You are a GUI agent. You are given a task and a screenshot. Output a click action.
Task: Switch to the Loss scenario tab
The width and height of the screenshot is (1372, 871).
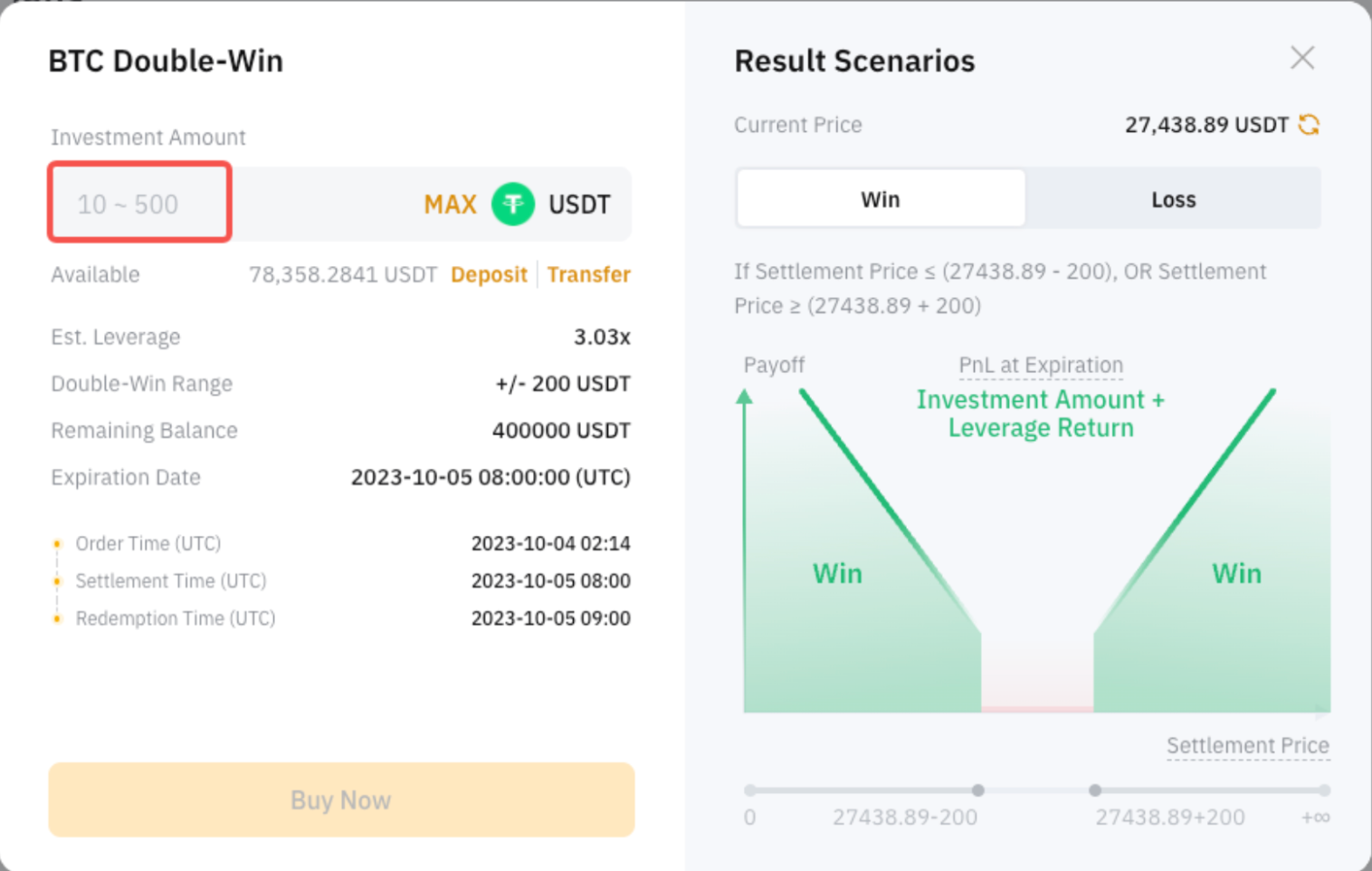click(1173, 199)
